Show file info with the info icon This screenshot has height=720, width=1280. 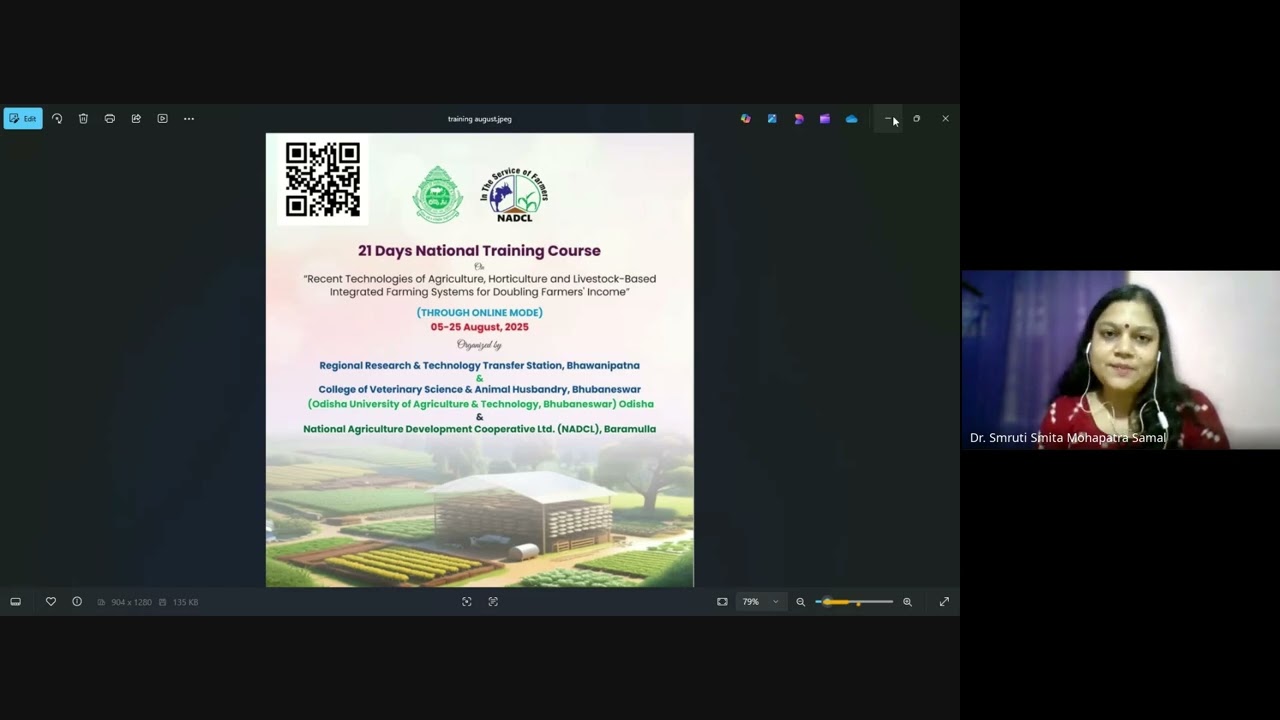(77, 602)
